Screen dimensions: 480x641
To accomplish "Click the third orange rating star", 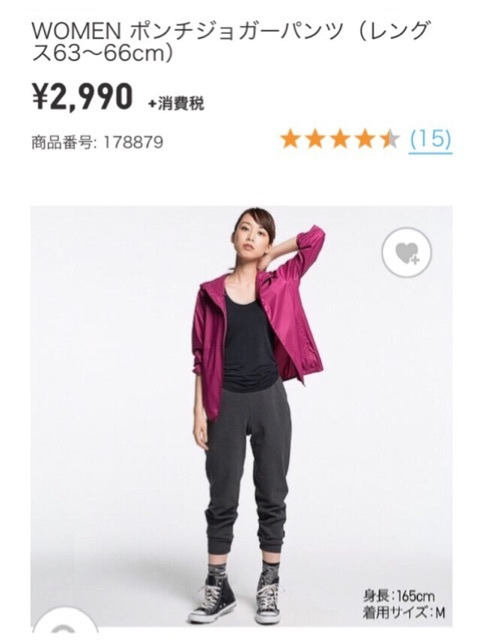I will [339, 139].
